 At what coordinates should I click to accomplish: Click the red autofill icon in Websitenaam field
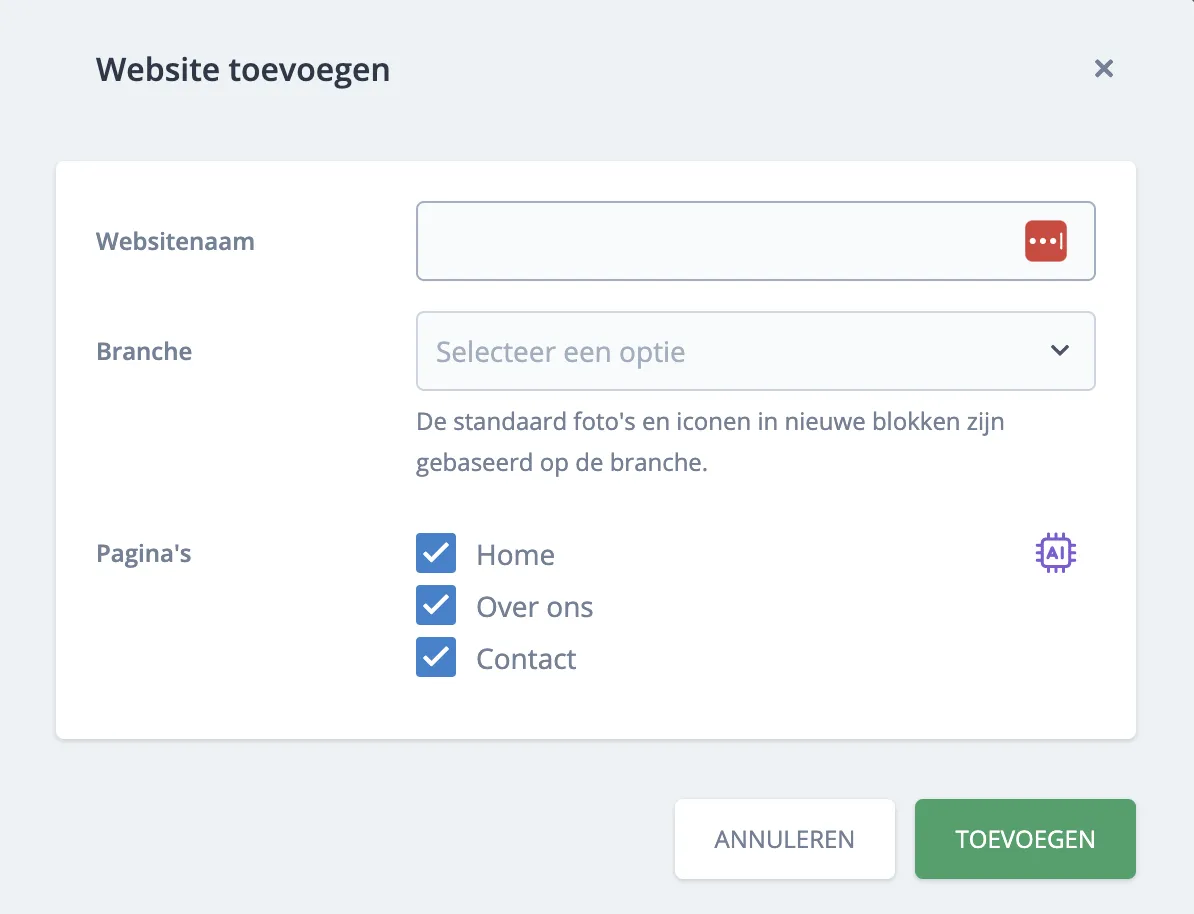(x=1048, y=241)
